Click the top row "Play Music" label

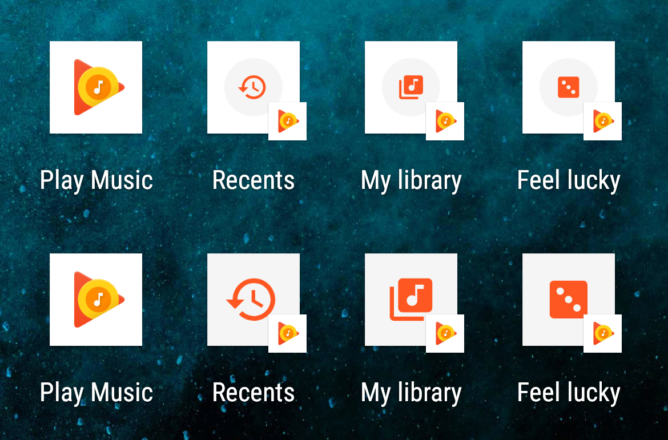96,181
